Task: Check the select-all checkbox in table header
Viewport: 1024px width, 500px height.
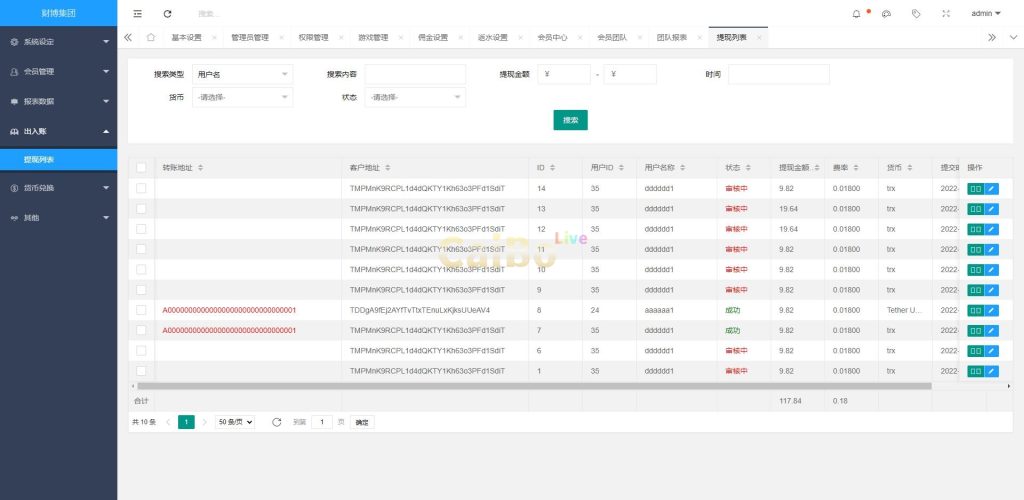Action: (x=141, y=167)
